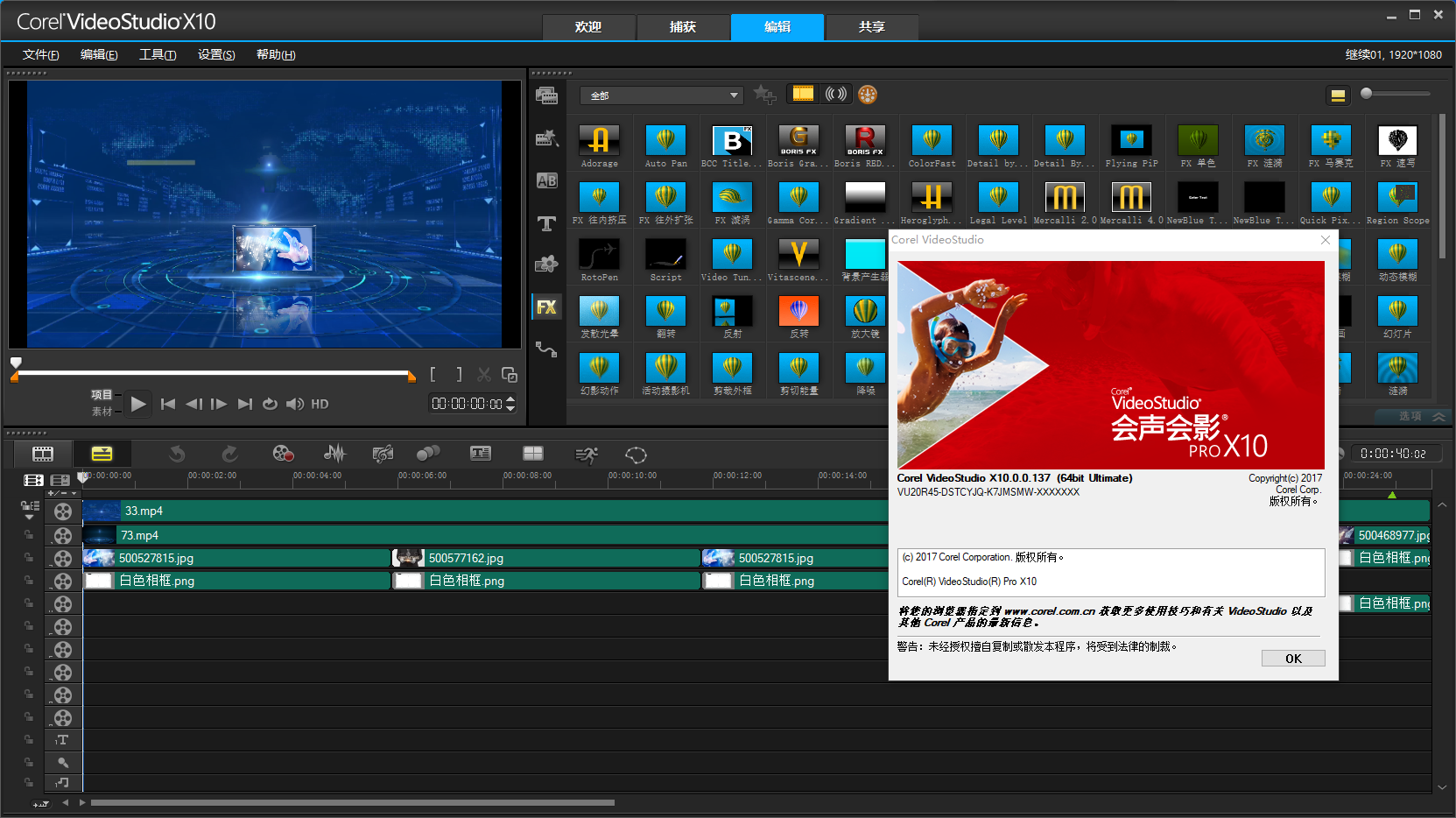Open the track add/remove +/- dropdown

click(63, 493)
